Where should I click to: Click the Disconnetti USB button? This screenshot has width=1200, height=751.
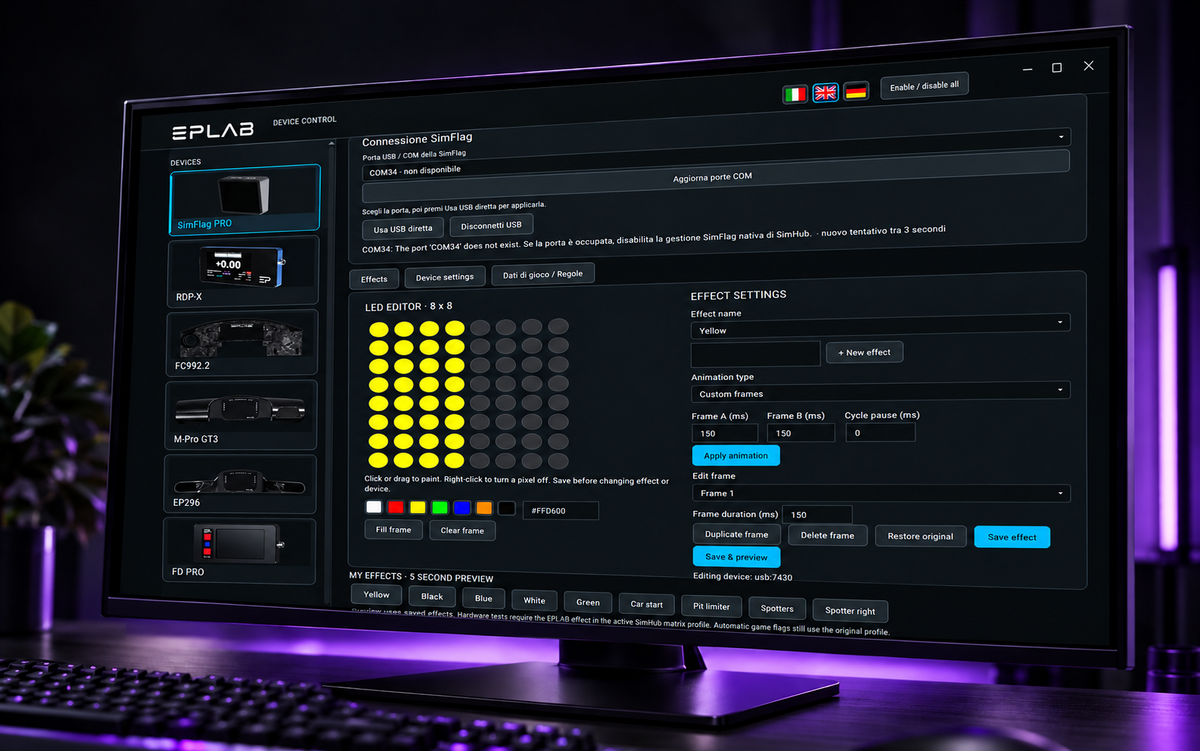click(491, 225)
